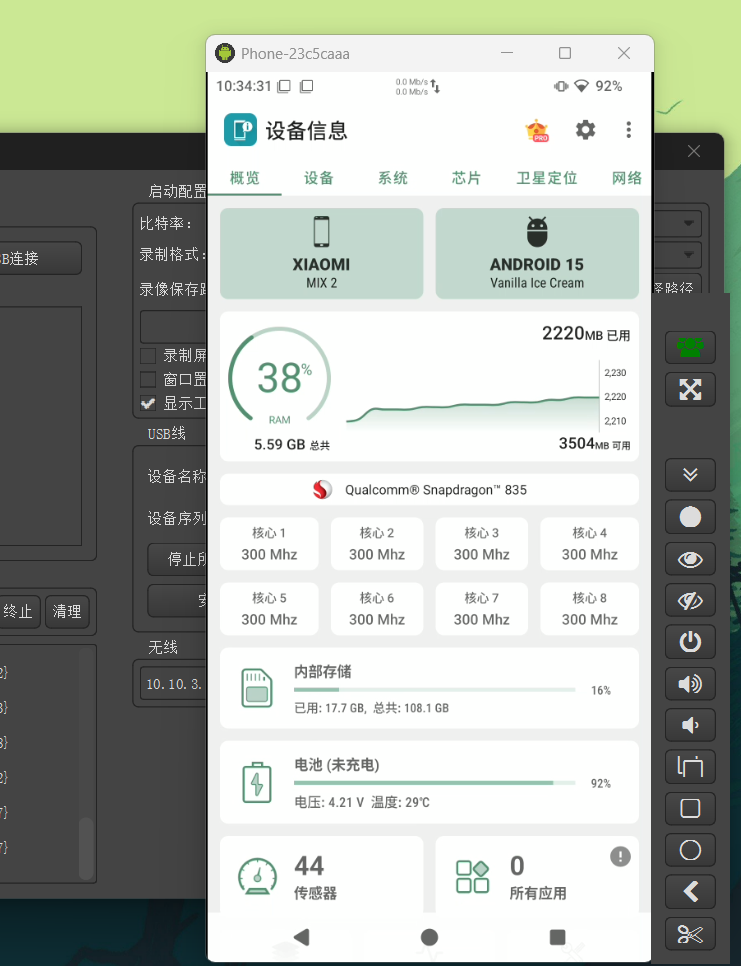This screenshot has width=741, height=966.
Task: Click the back arrow in side toolbar
Action: 690,891
